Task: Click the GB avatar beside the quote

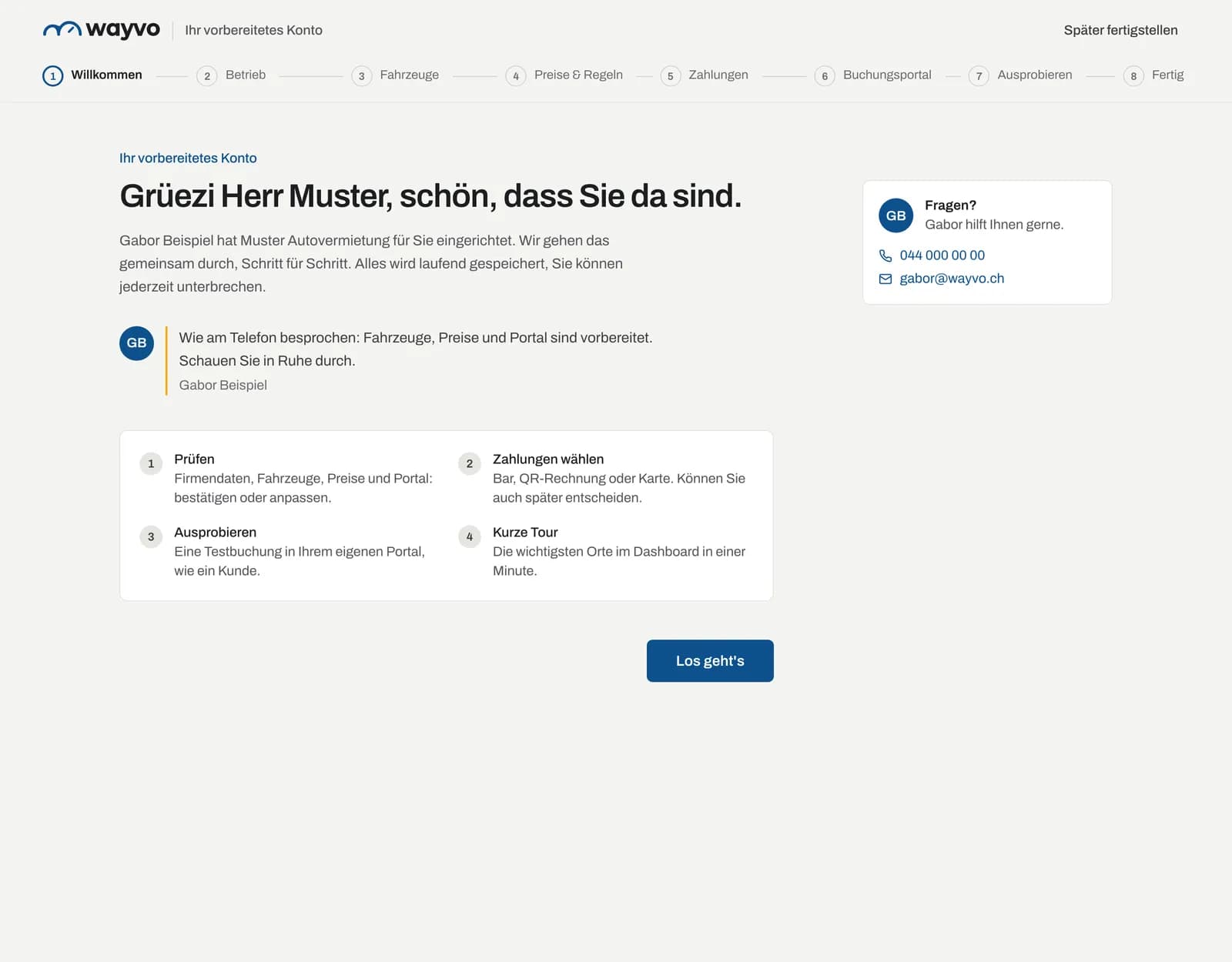Action: (x=136, y=343)
